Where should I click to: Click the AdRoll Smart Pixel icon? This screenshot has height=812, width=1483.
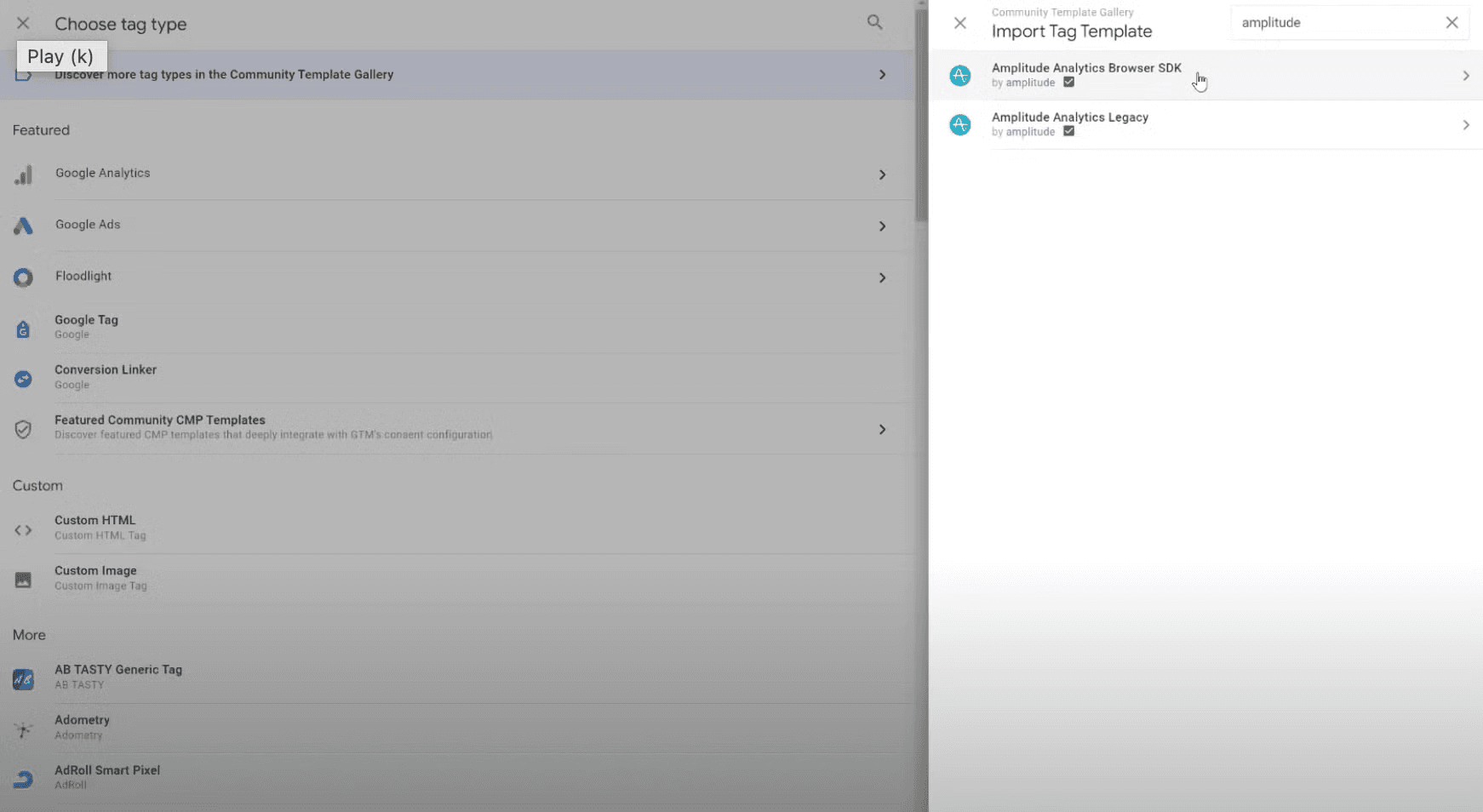[x=23, y=780]
